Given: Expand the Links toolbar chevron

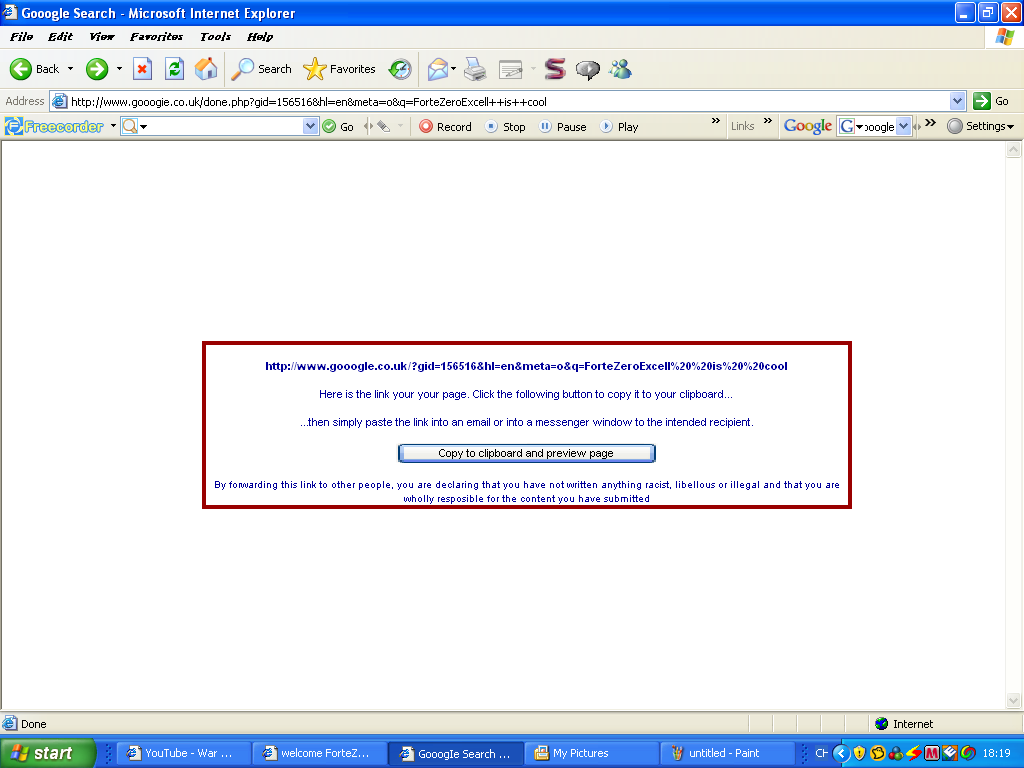Looking at the screenshot, I should click(768, 121).
